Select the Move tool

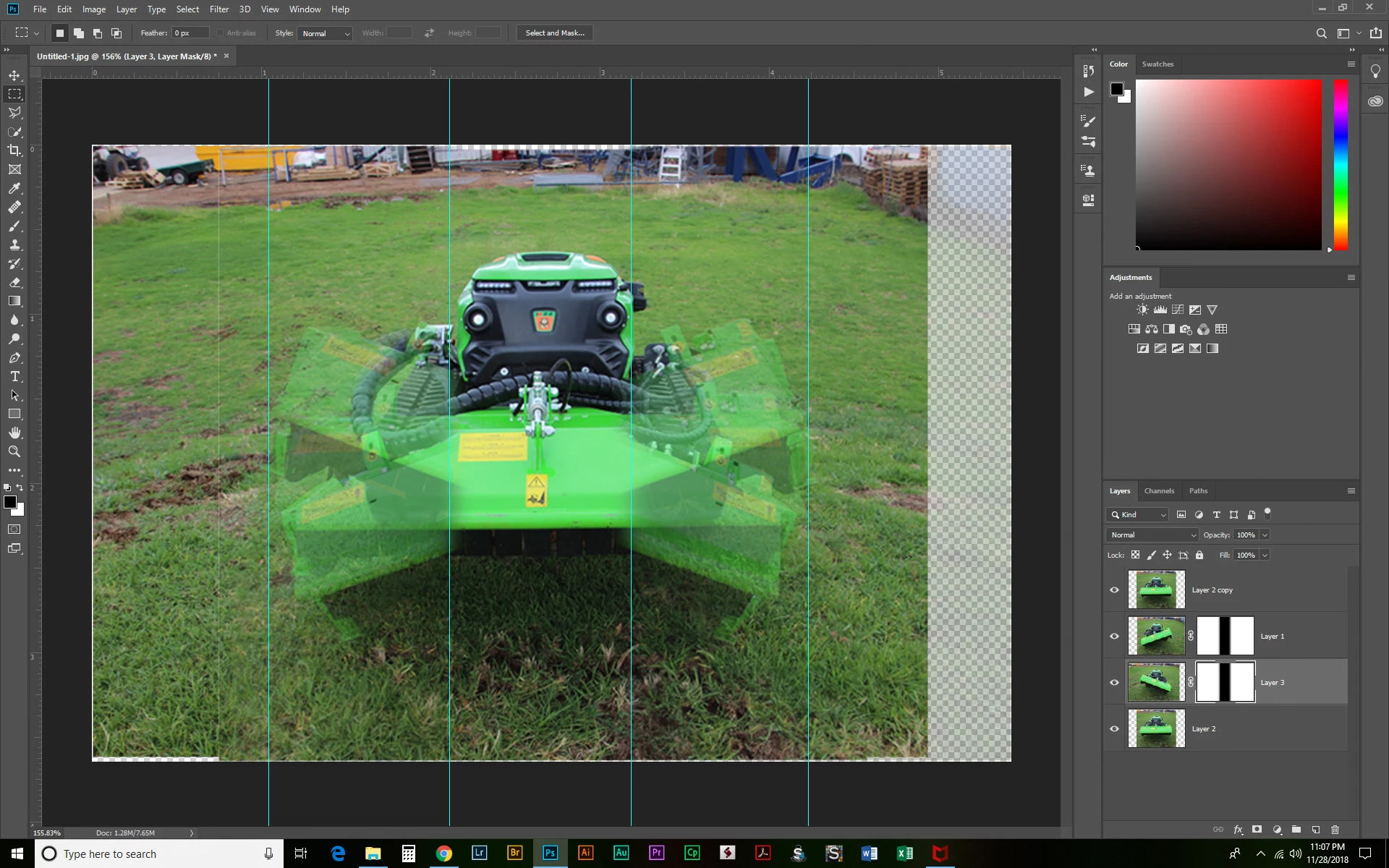[x=14, y=75]
